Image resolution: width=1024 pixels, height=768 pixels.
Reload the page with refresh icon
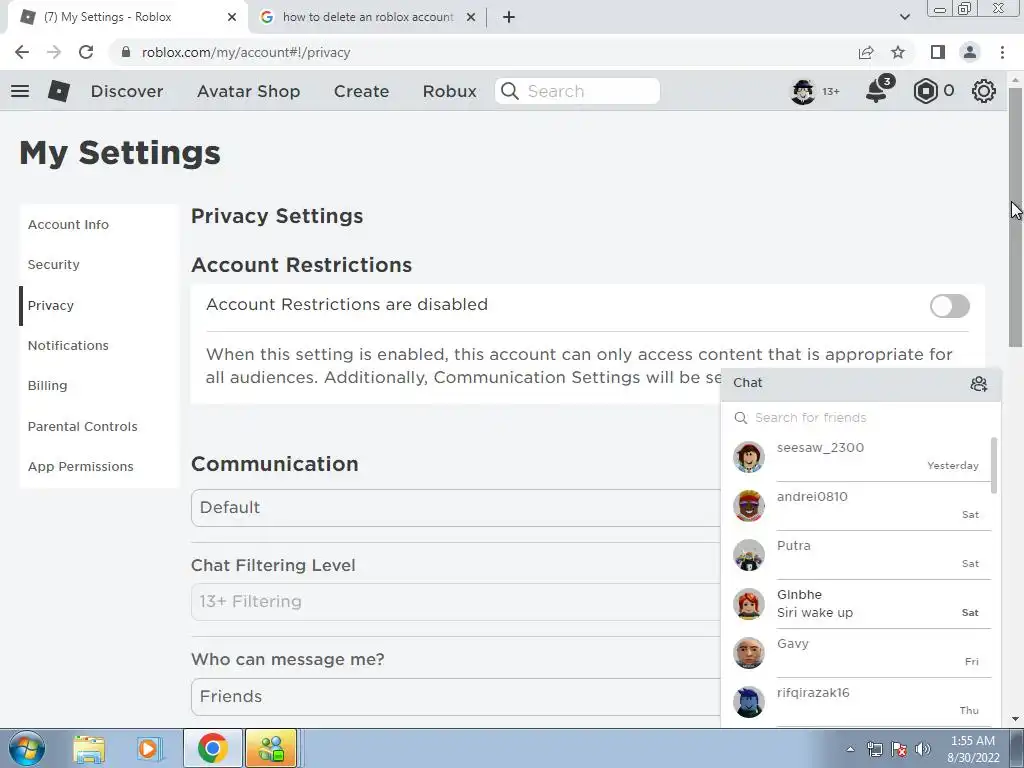[x=86, y=52]
